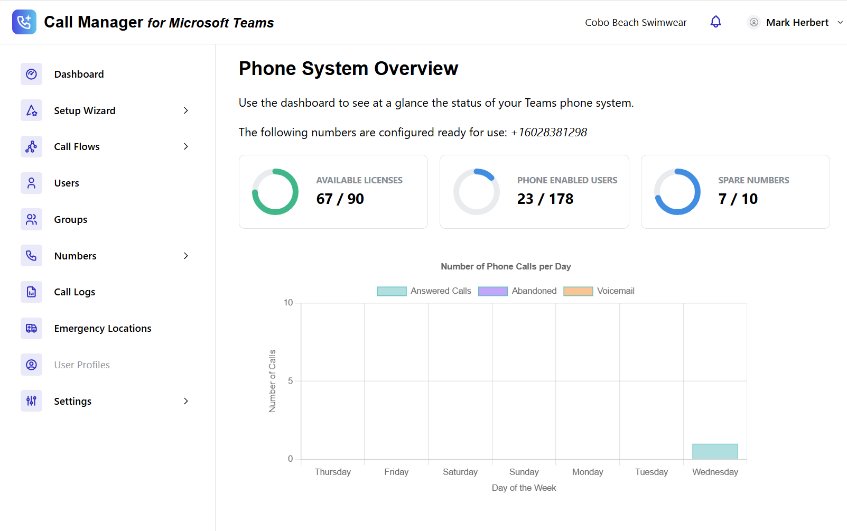Toggle Voicemail series in chart legend
847x531 pixels.
[x=599, y=291]
